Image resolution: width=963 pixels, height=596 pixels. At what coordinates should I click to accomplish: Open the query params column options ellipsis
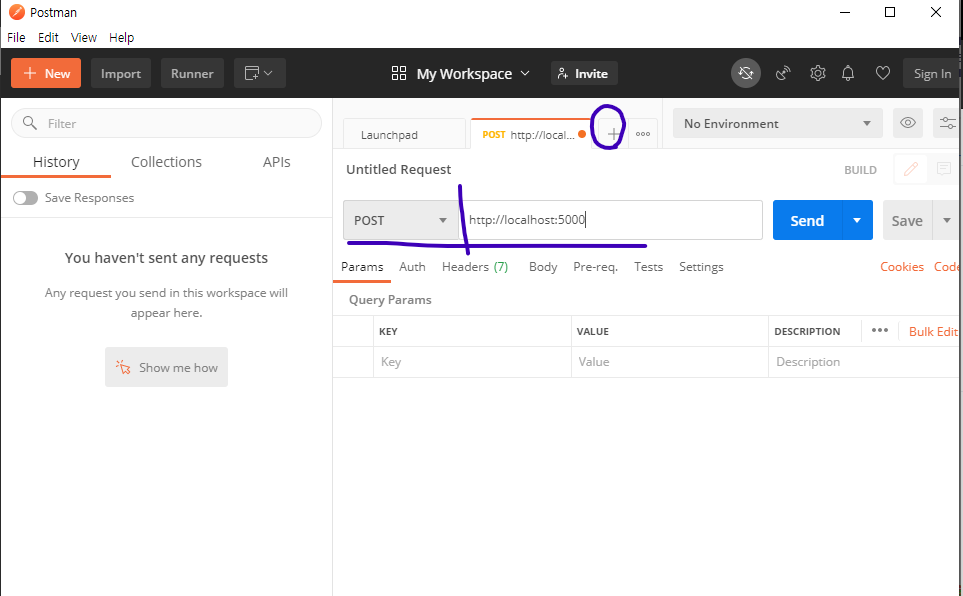pos(879,331)
